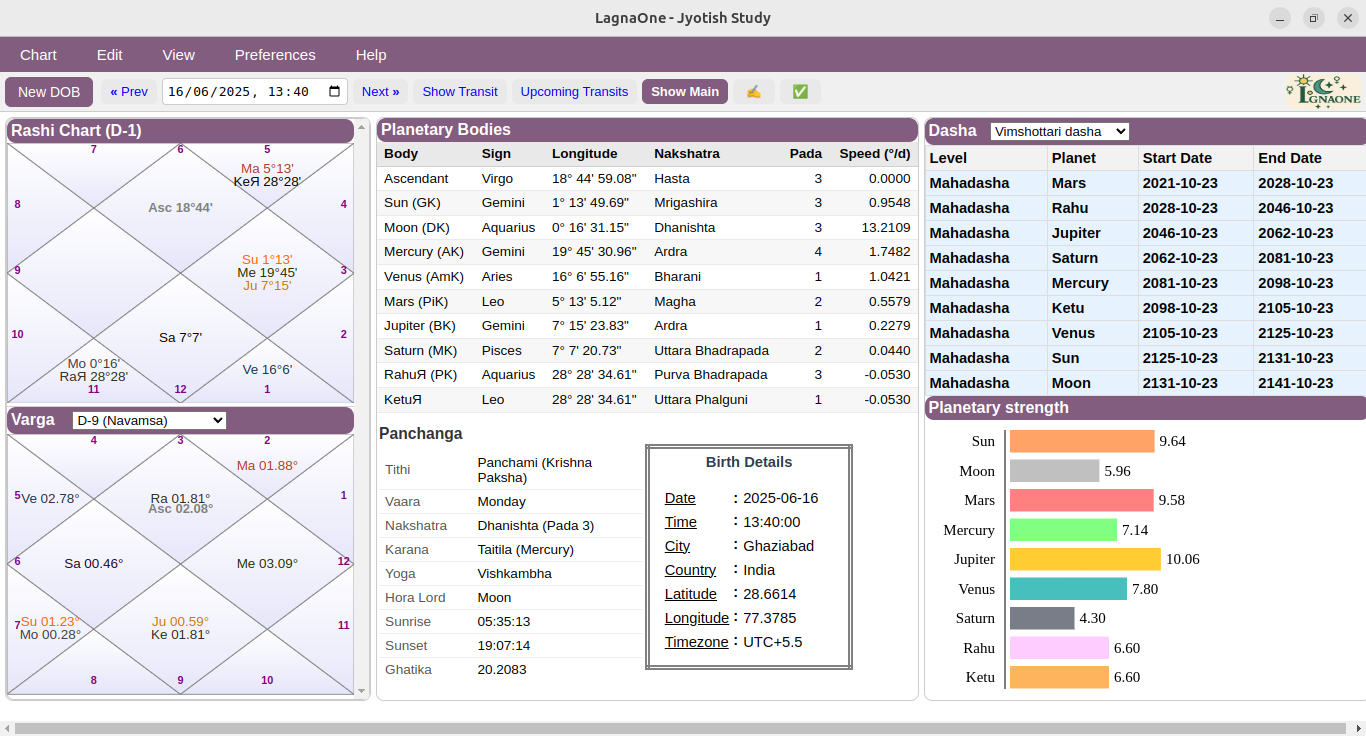Click the Speed (°/d) column header

pos(875,154)
